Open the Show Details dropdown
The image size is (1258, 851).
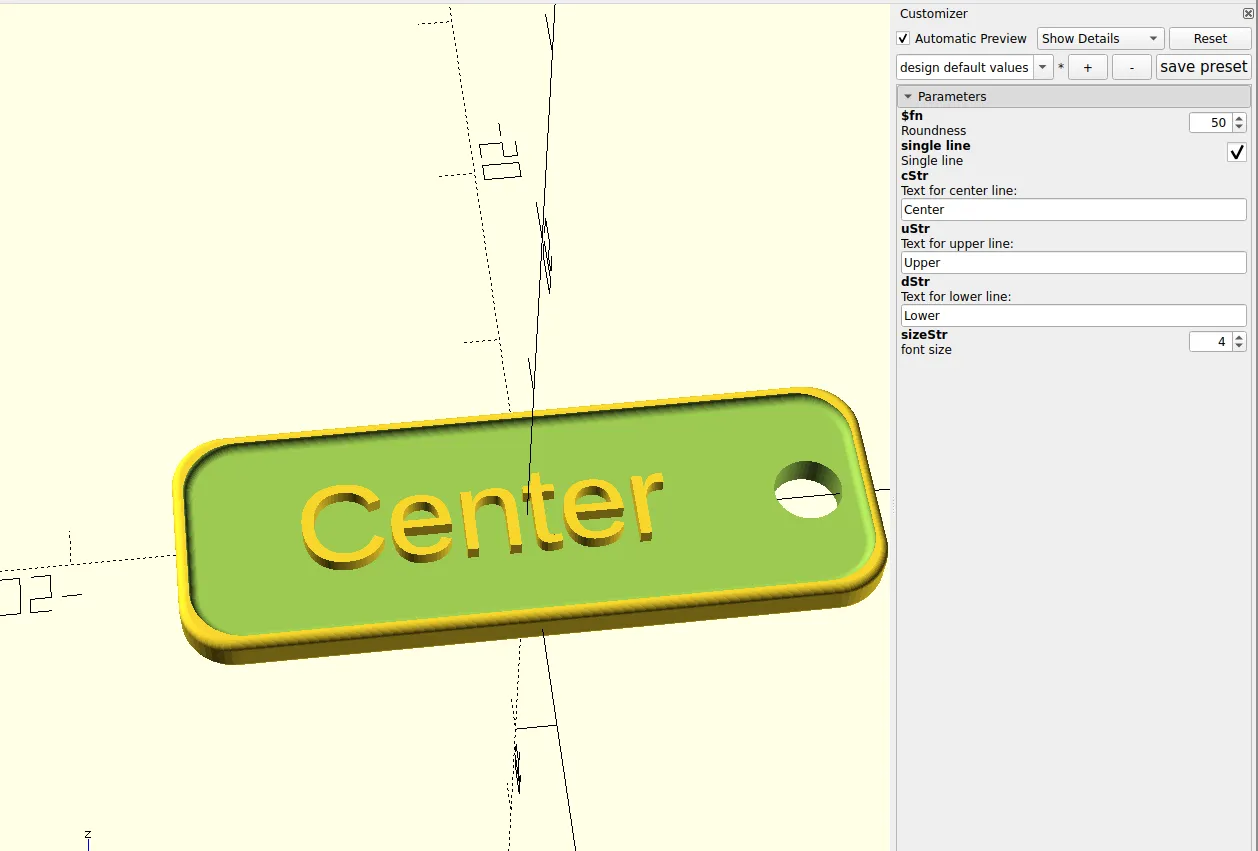coord(1100,39)
